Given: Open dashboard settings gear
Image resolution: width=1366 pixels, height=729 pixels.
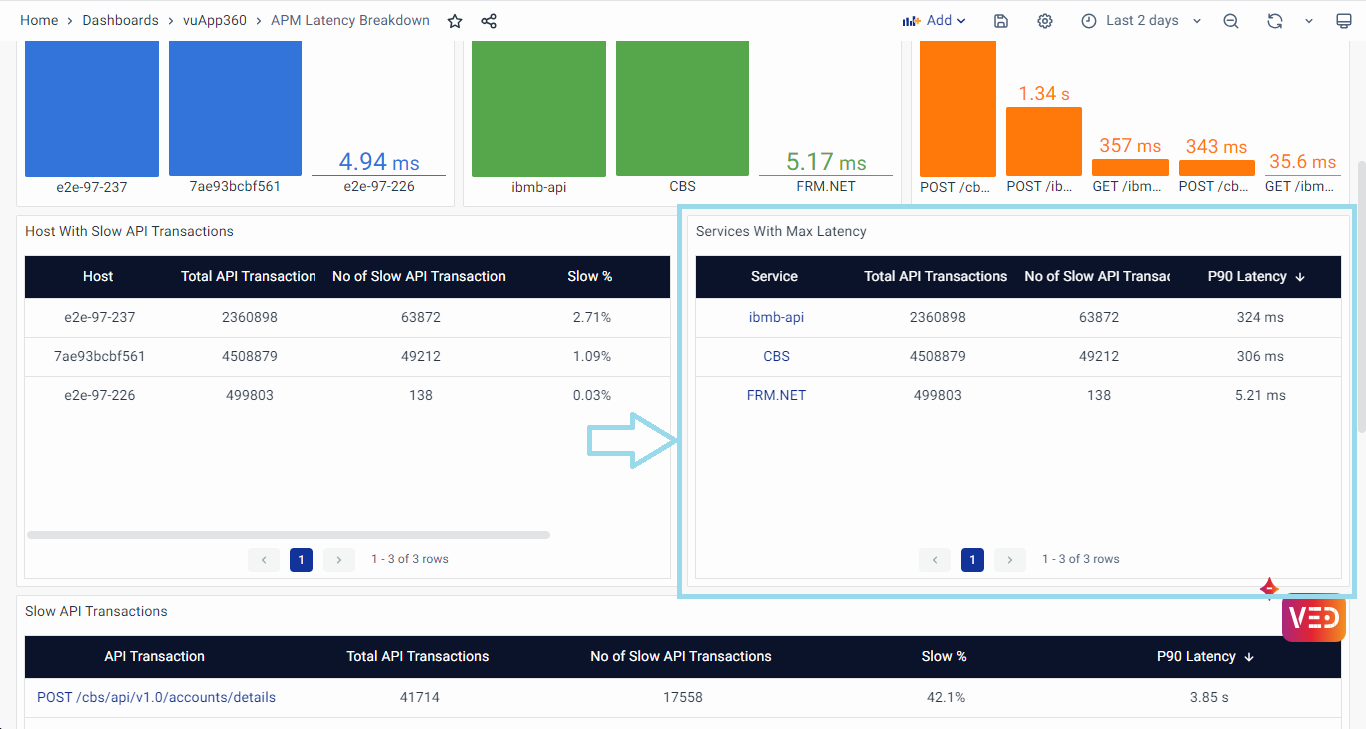Looking at the screenshot, I should 1045,21.
